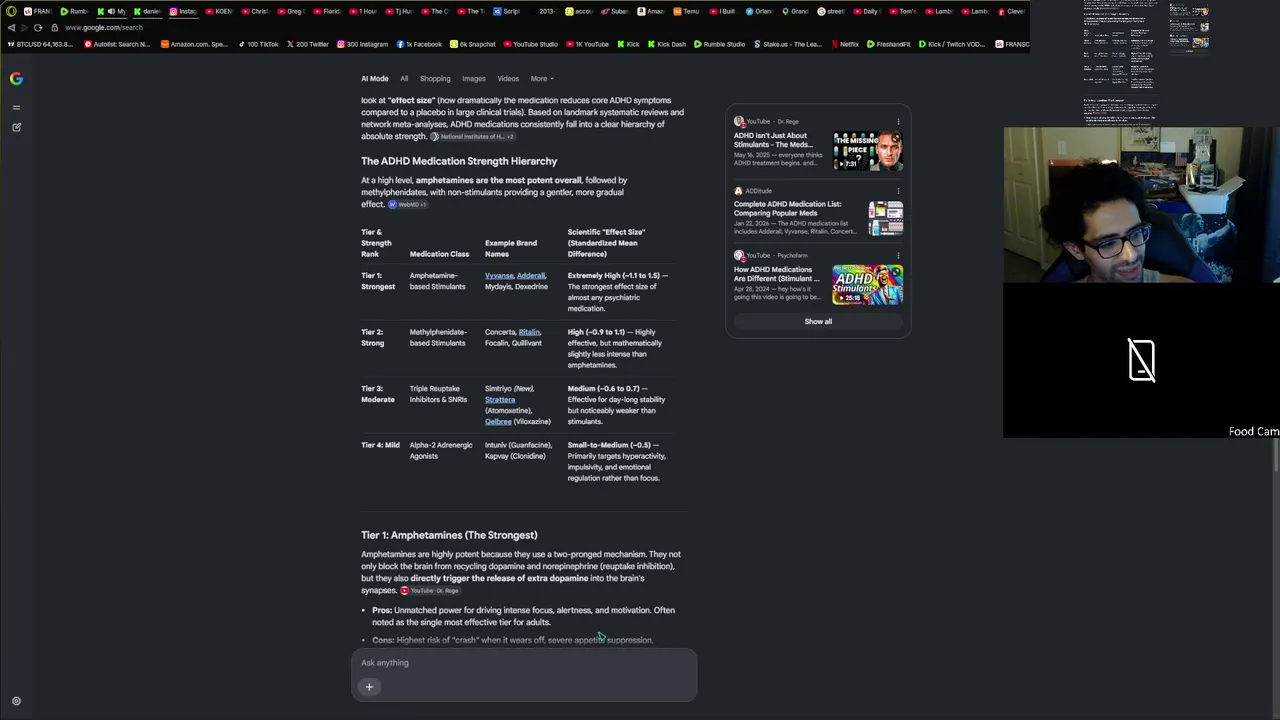Screen dimensions: 1280x720
Task: Go forward with the browser forward arrow
Action: [x=24, y=27]
